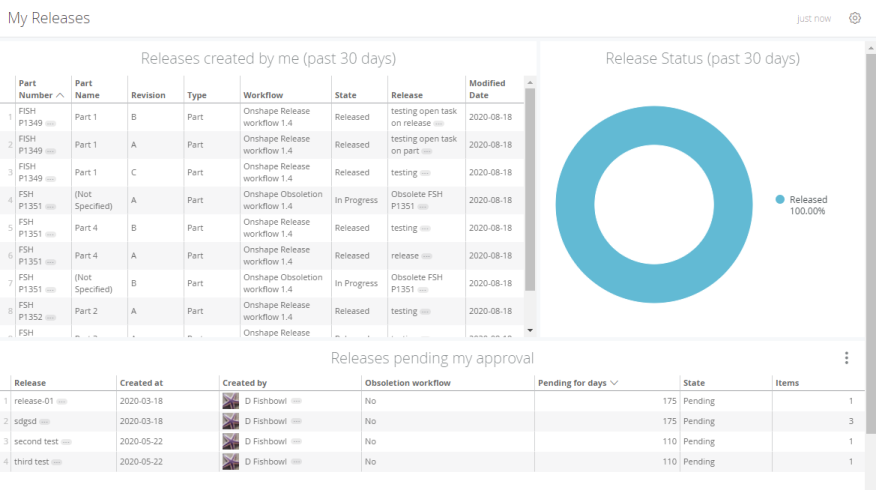Open the three-dot menu of pending approvals
876x490 pixels.
click(846, 358)
